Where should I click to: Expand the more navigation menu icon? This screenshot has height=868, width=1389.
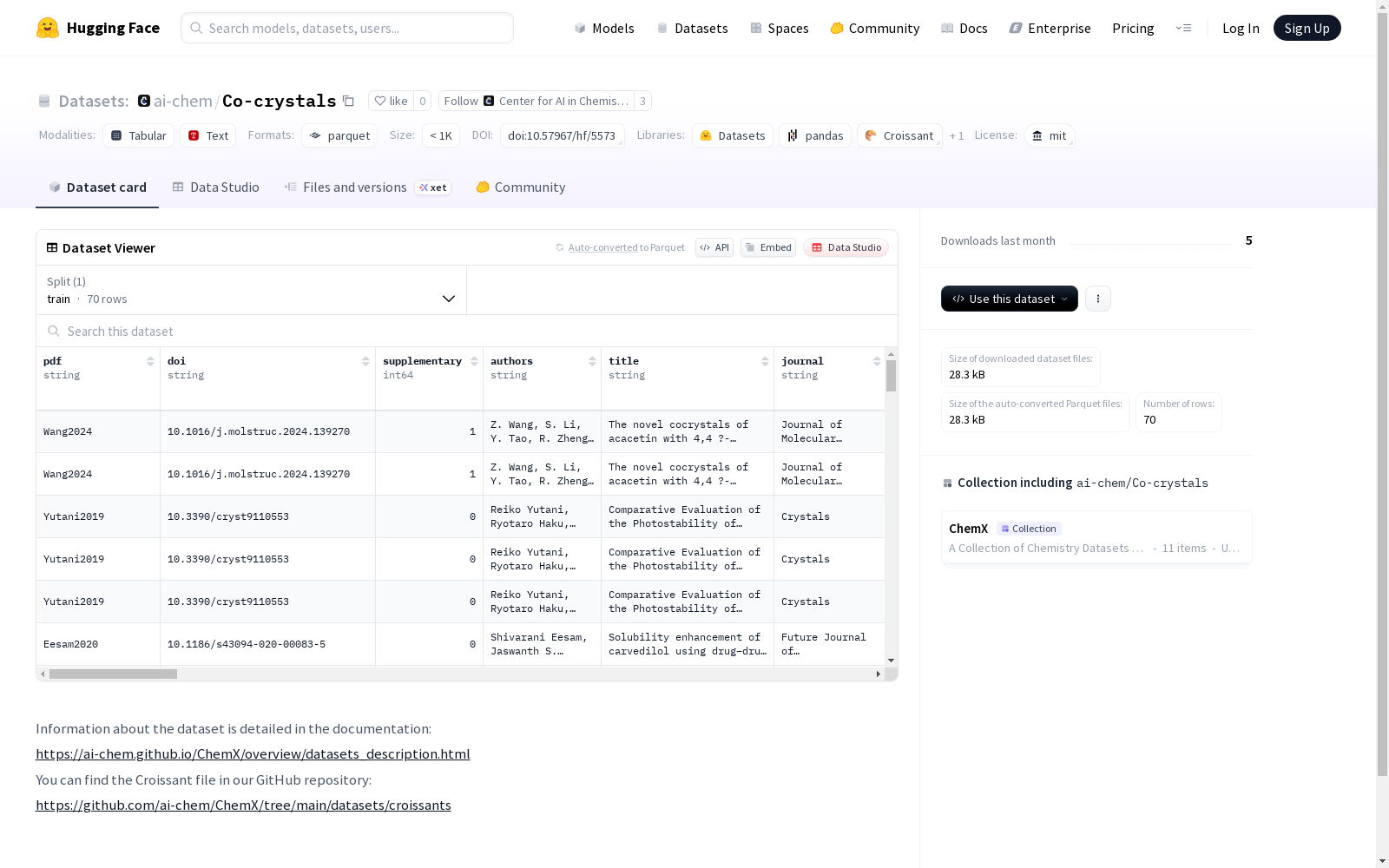1183,28
